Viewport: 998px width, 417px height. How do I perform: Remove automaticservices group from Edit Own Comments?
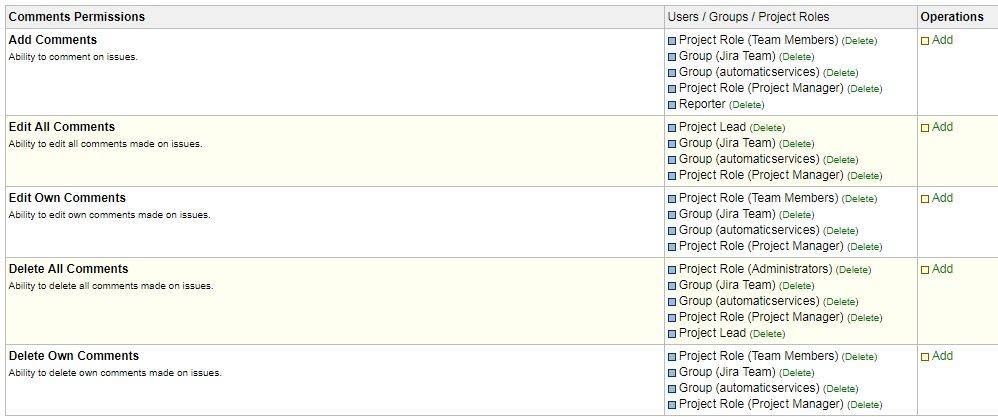pos(840,230)
